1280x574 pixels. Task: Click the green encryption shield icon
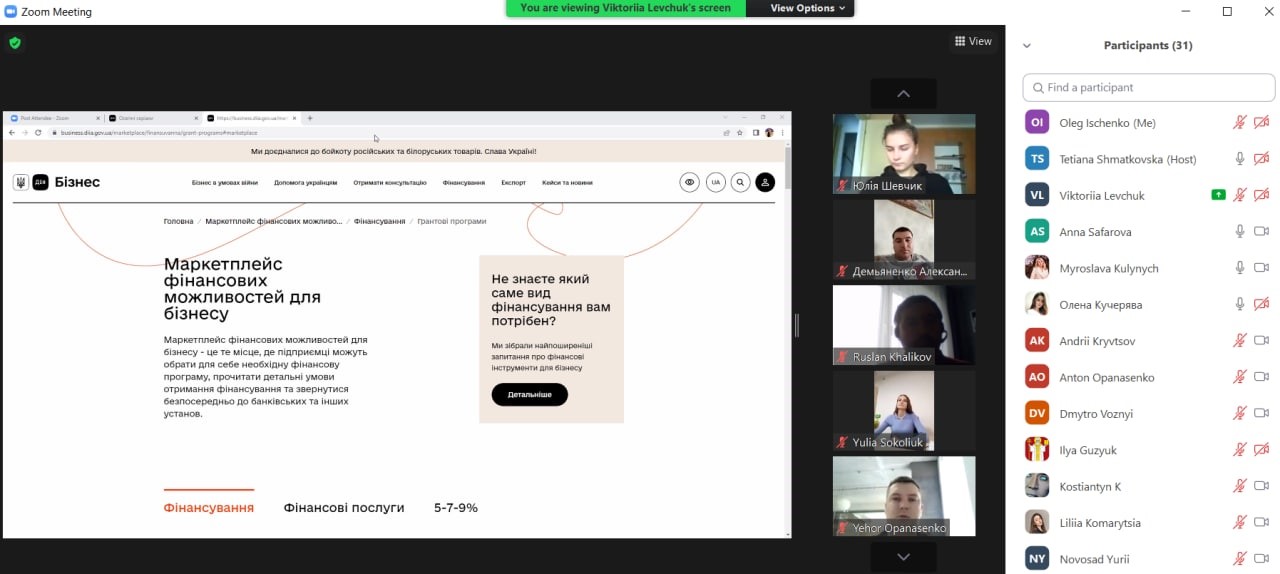click(15, 42)
